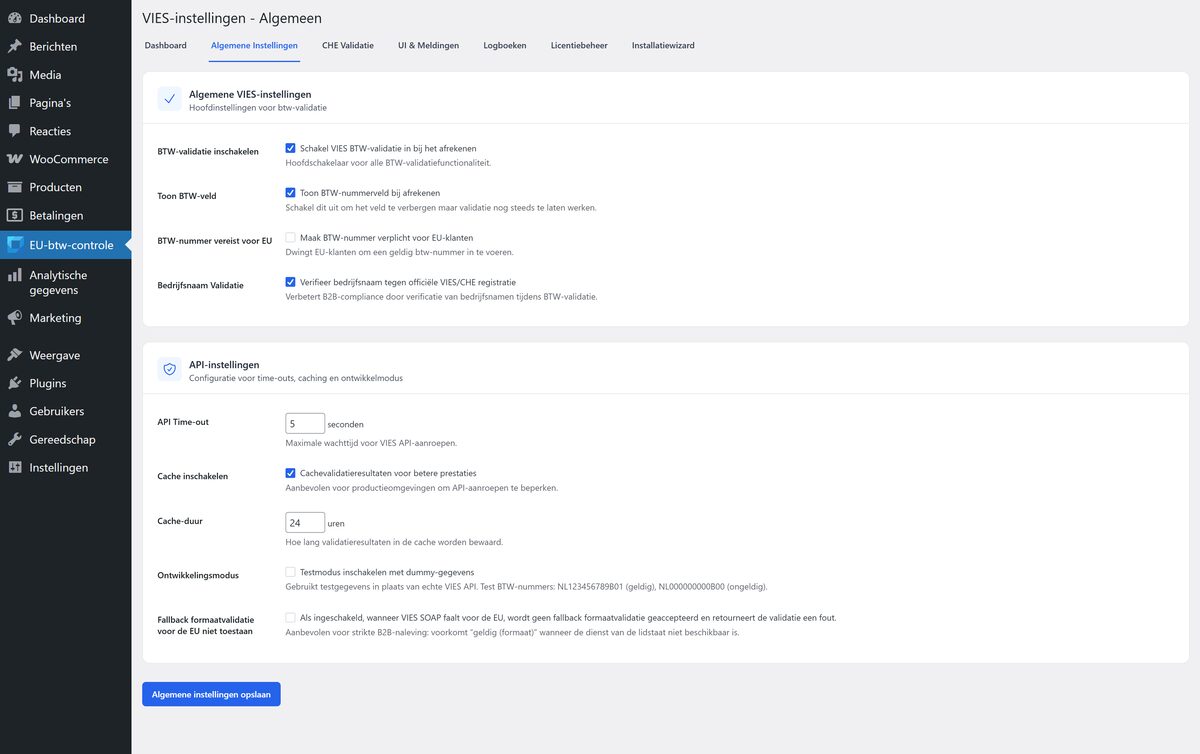Click Algemene instellingen opslaan button
This screenshot has height=754, width=1200.
coord(211,694)
